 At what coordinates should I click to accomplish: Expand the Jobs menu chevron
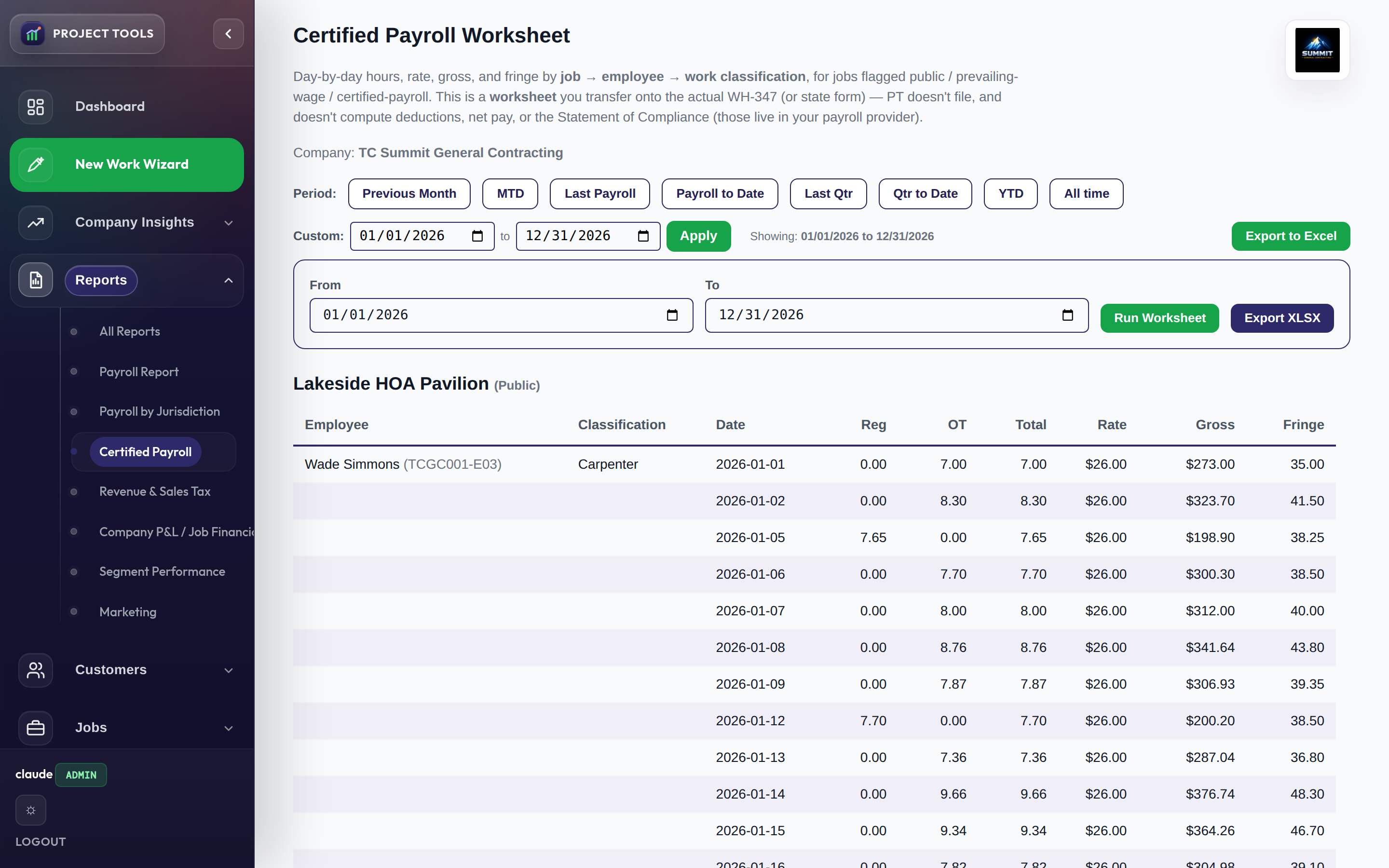pyautogui.click(x=229, y=728)
